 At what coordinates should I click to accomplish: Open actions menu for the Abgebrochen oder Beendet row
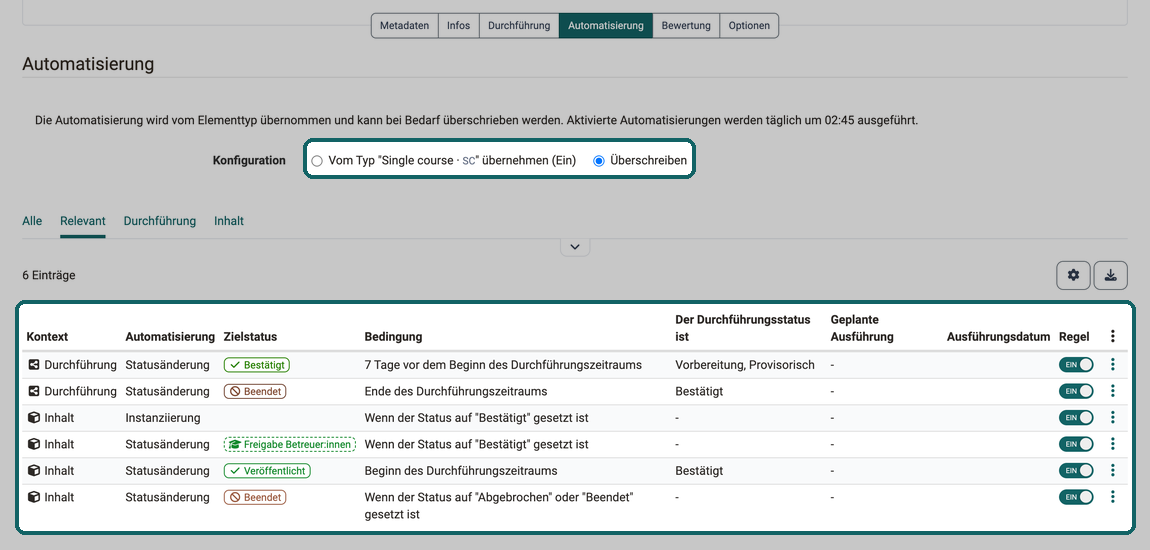1113,496
